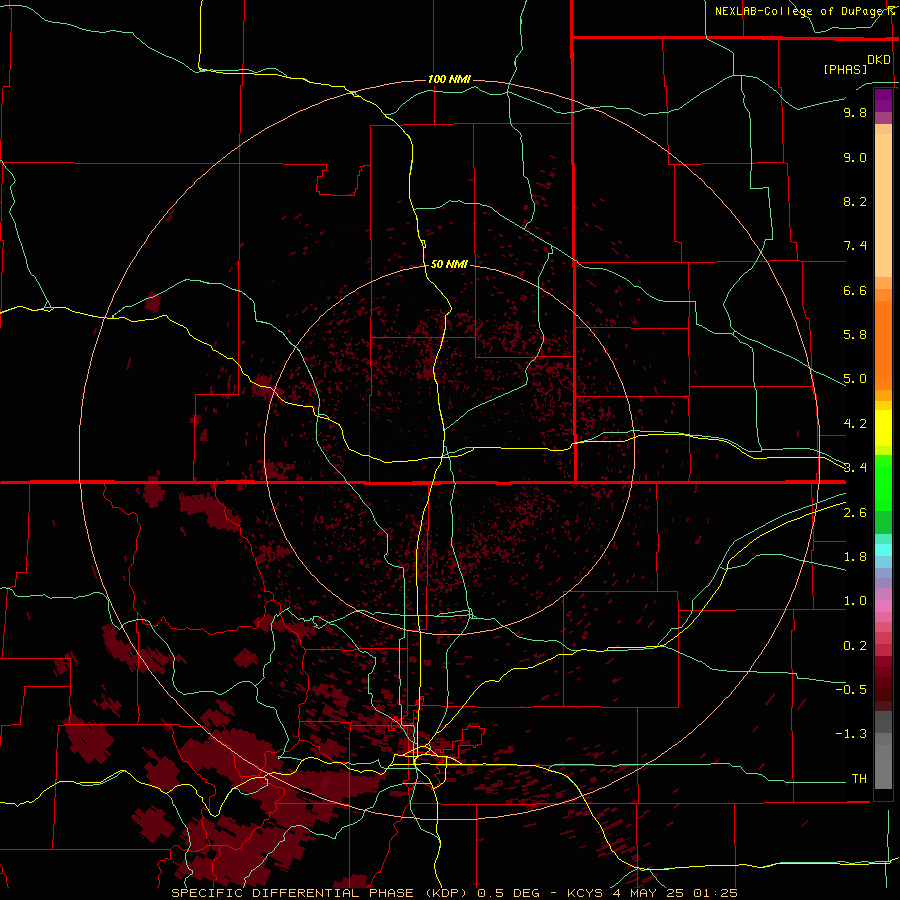Pick the pink band of the color bar

pyautogui.click(x=883, y=606)
